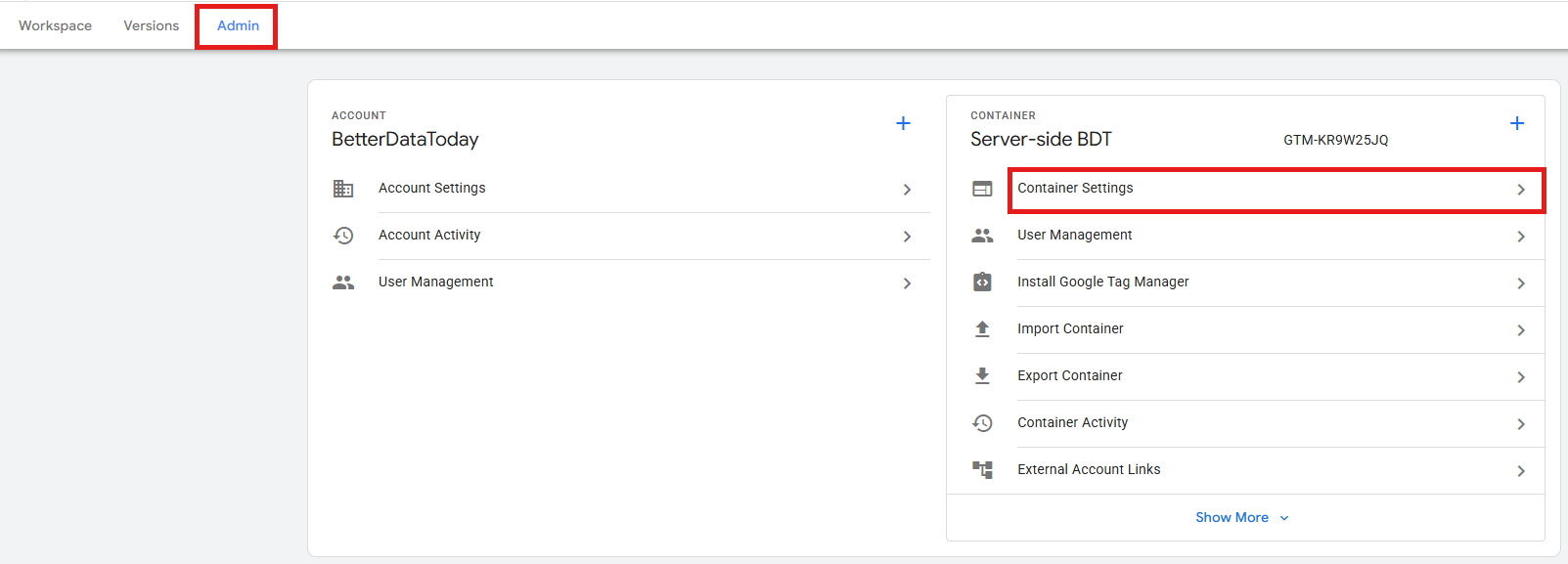This screenshot has width=1568, height=564.
Task: Click the chevron beside Container Settings
Action: 1521,190
